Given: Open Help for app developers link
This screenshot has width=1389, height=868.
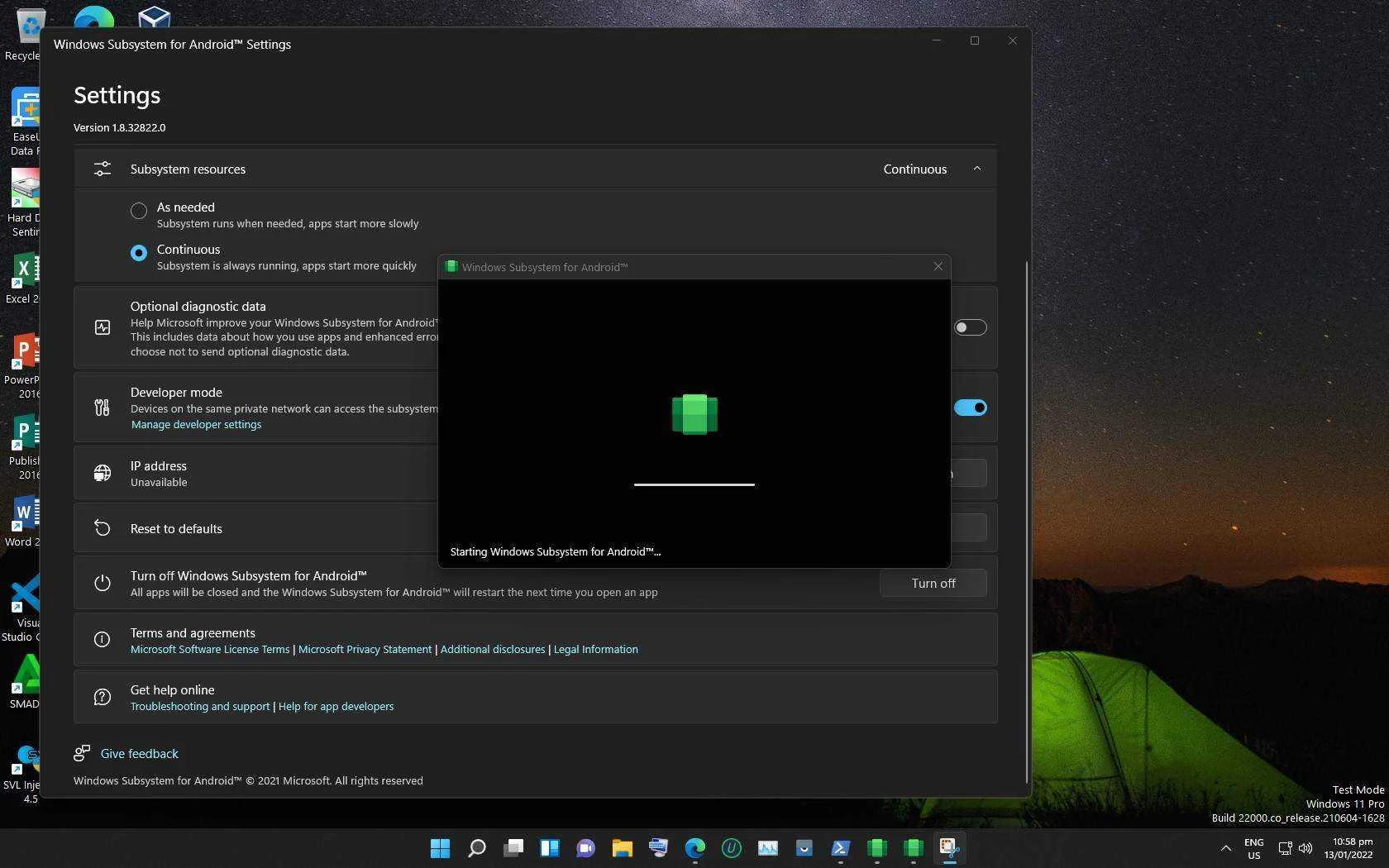Looking at the screenshot, I should (336, 706).
